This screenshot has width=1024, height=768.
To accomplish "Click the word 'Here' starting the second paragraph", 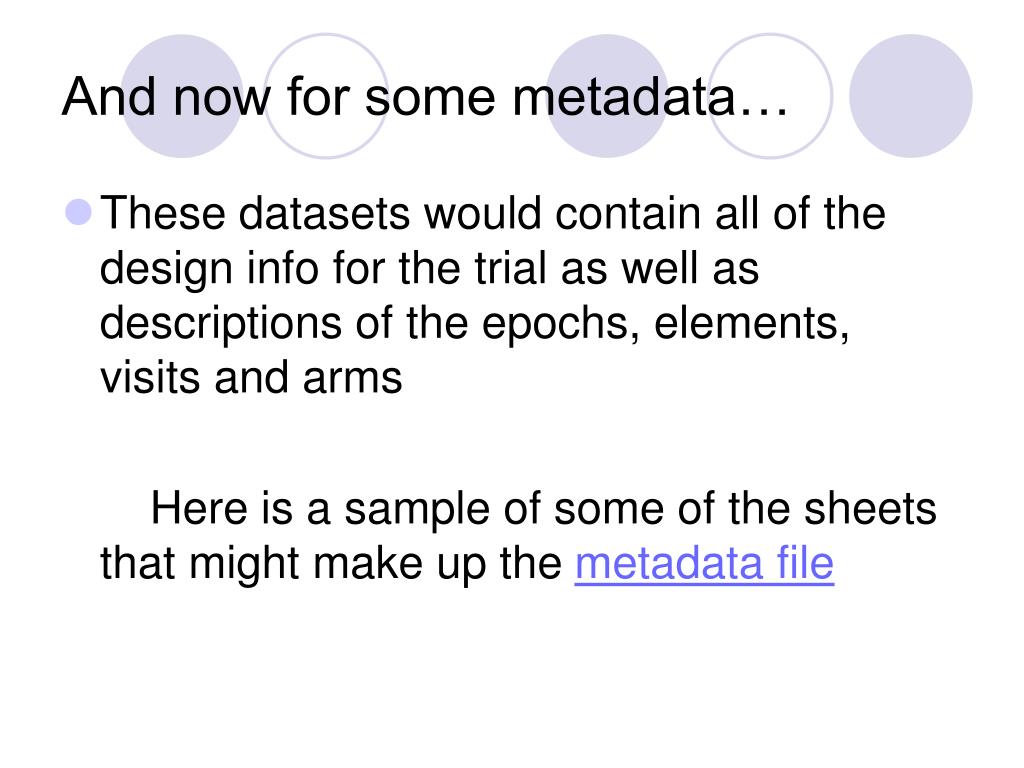I will (199, 508).
